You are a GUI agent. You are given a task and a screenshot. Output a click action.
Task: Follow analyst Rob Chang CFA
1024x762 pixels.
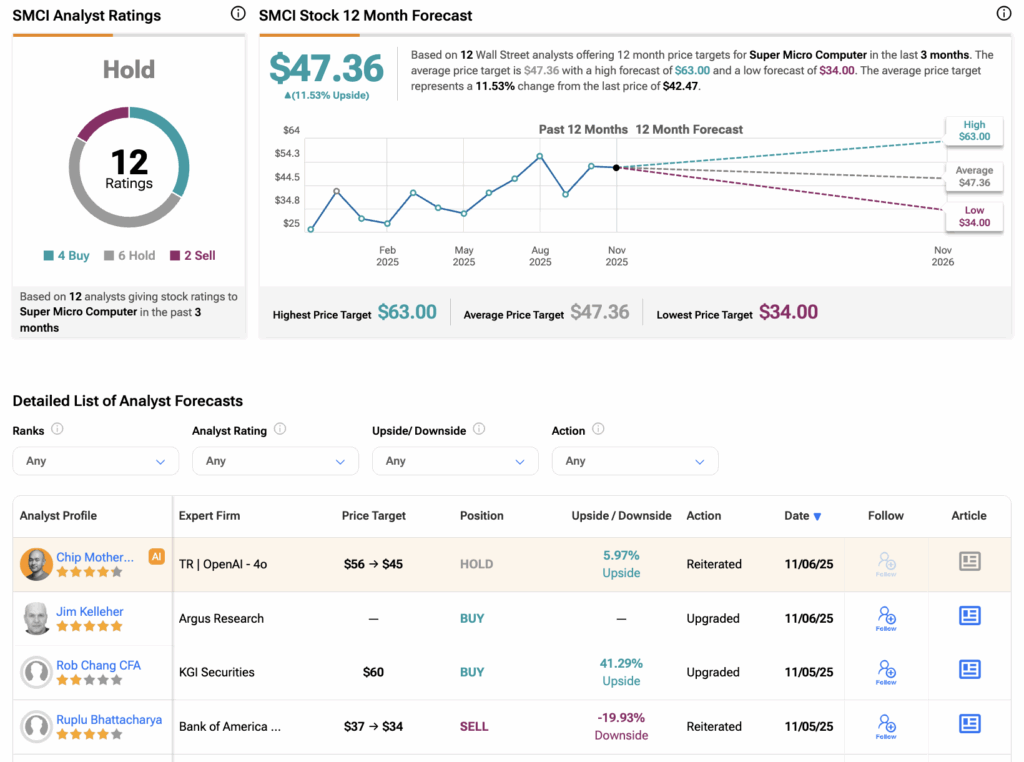pos(886,671)
